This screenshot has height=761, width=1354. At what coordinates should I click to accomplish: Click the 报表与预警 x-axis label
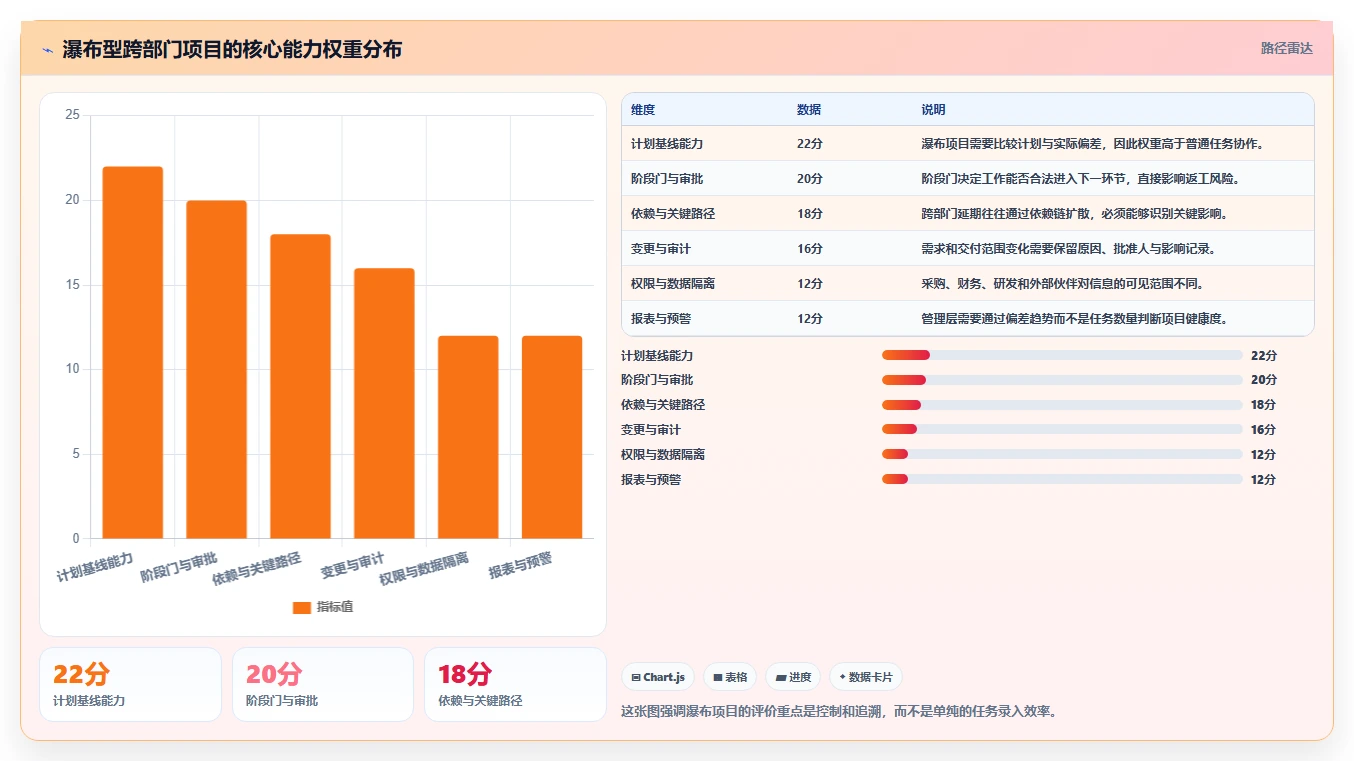point(520,565)
